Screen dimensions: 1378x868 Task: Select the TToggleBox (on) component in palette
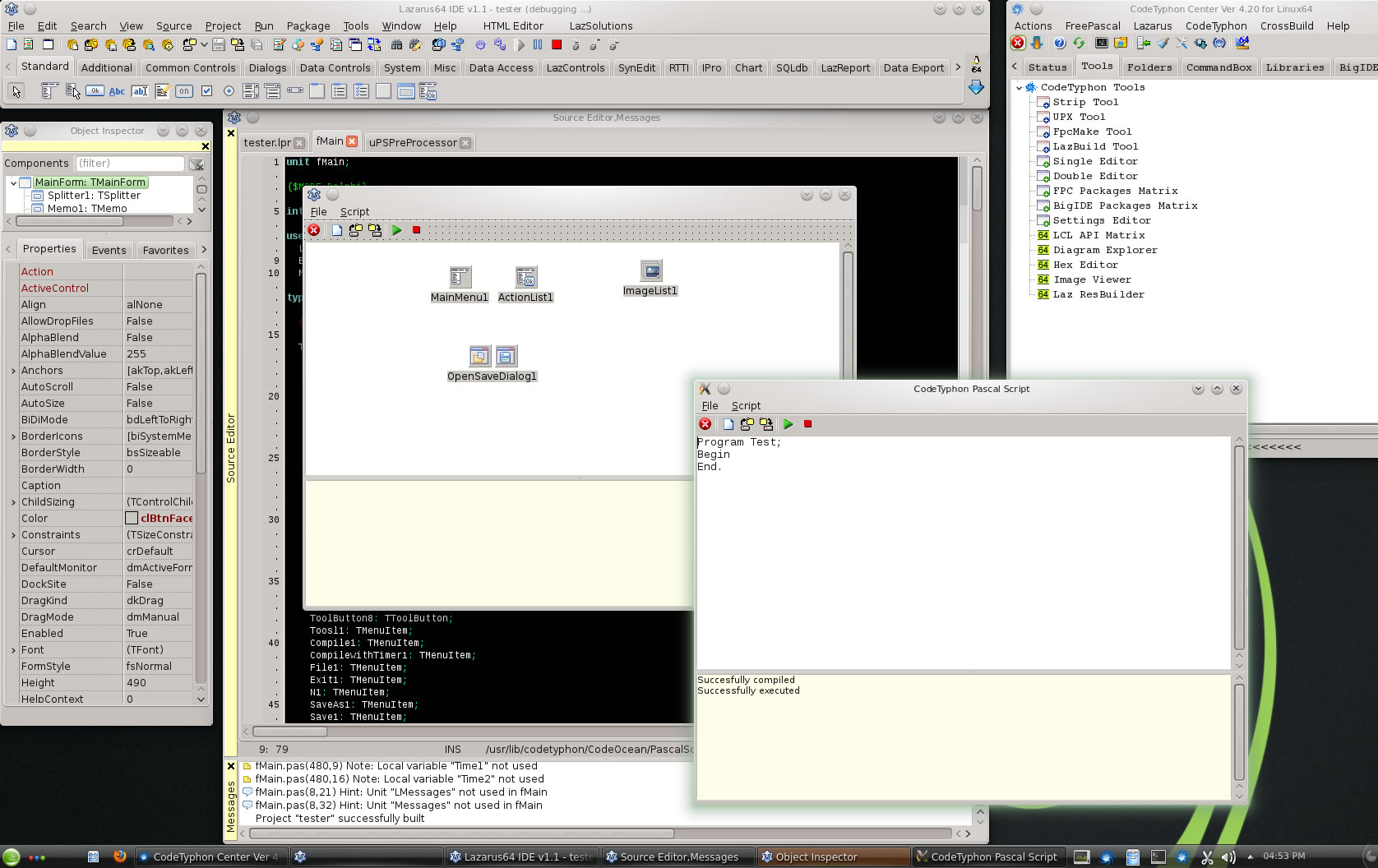tap(184, 91)
